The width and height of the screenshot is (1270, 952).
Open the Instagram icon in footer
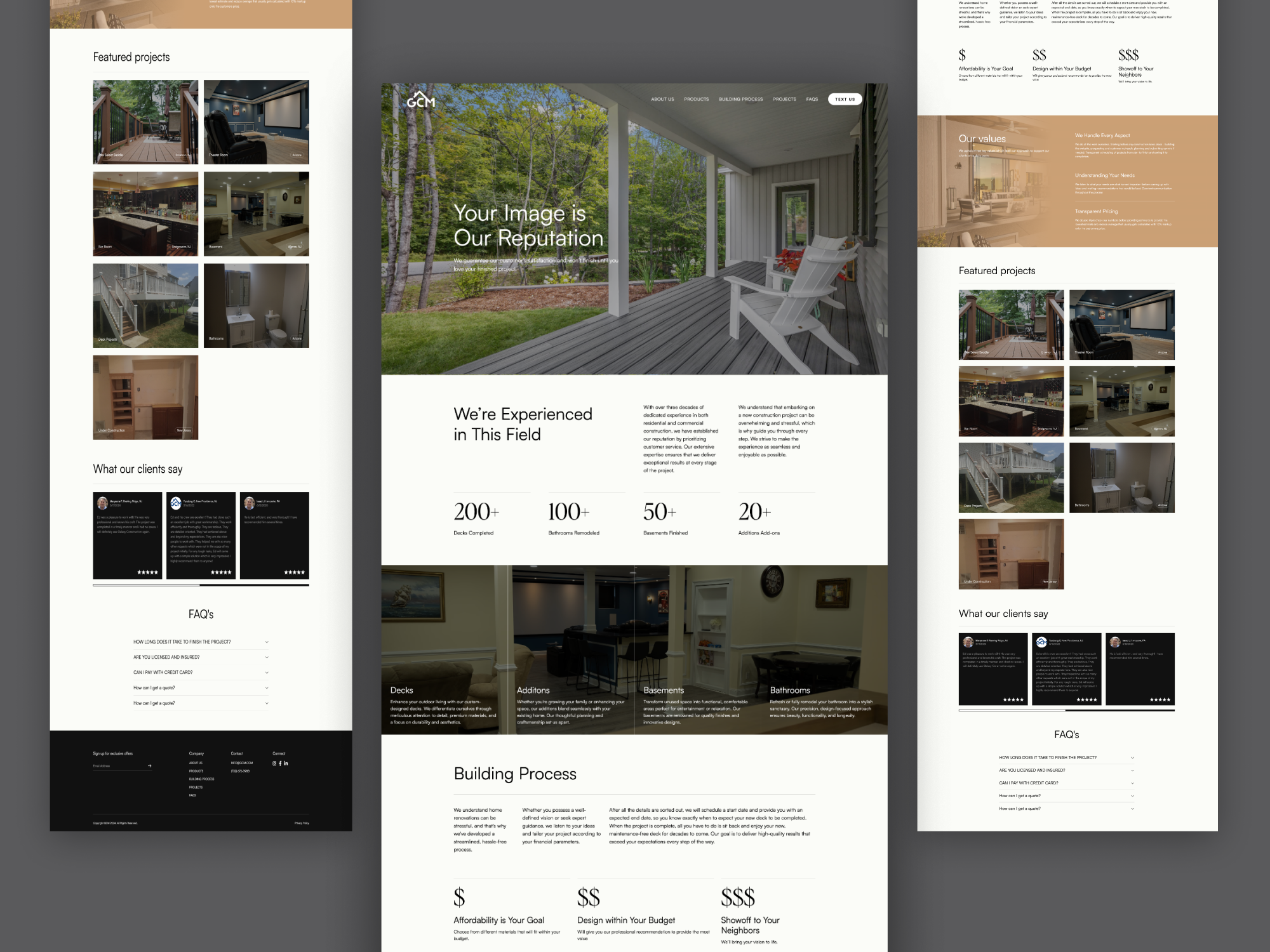pos(274,764)
